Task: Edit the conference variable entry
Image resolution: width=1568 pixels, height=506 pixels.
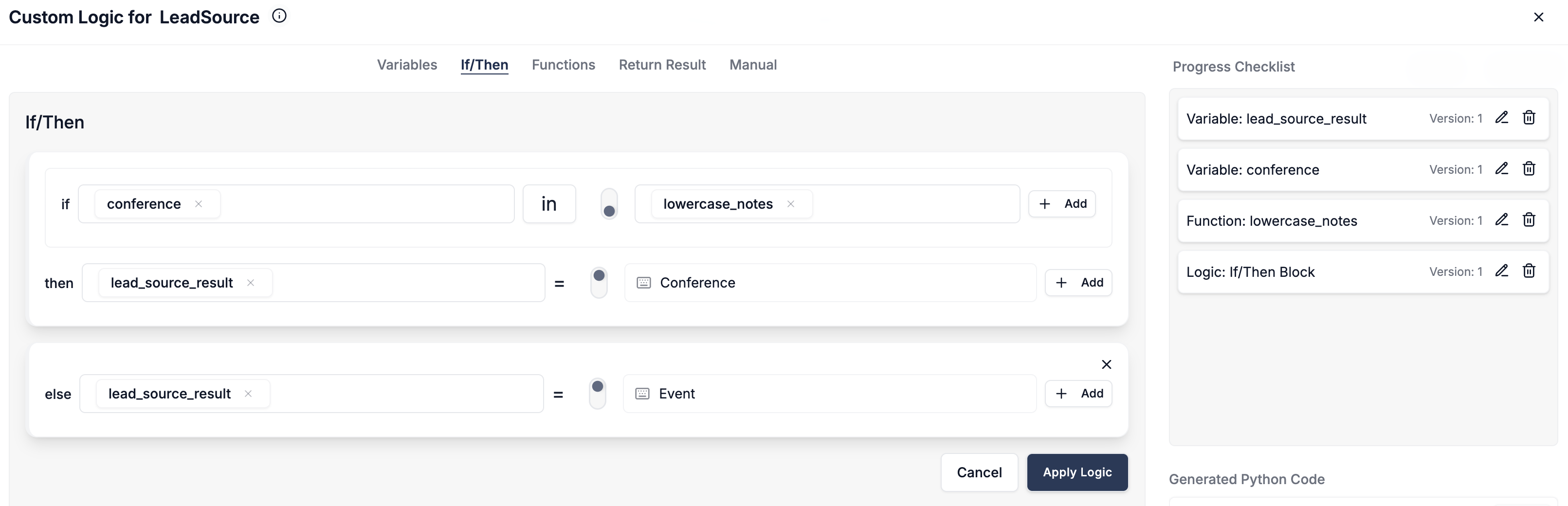Action: [1501, 169]
